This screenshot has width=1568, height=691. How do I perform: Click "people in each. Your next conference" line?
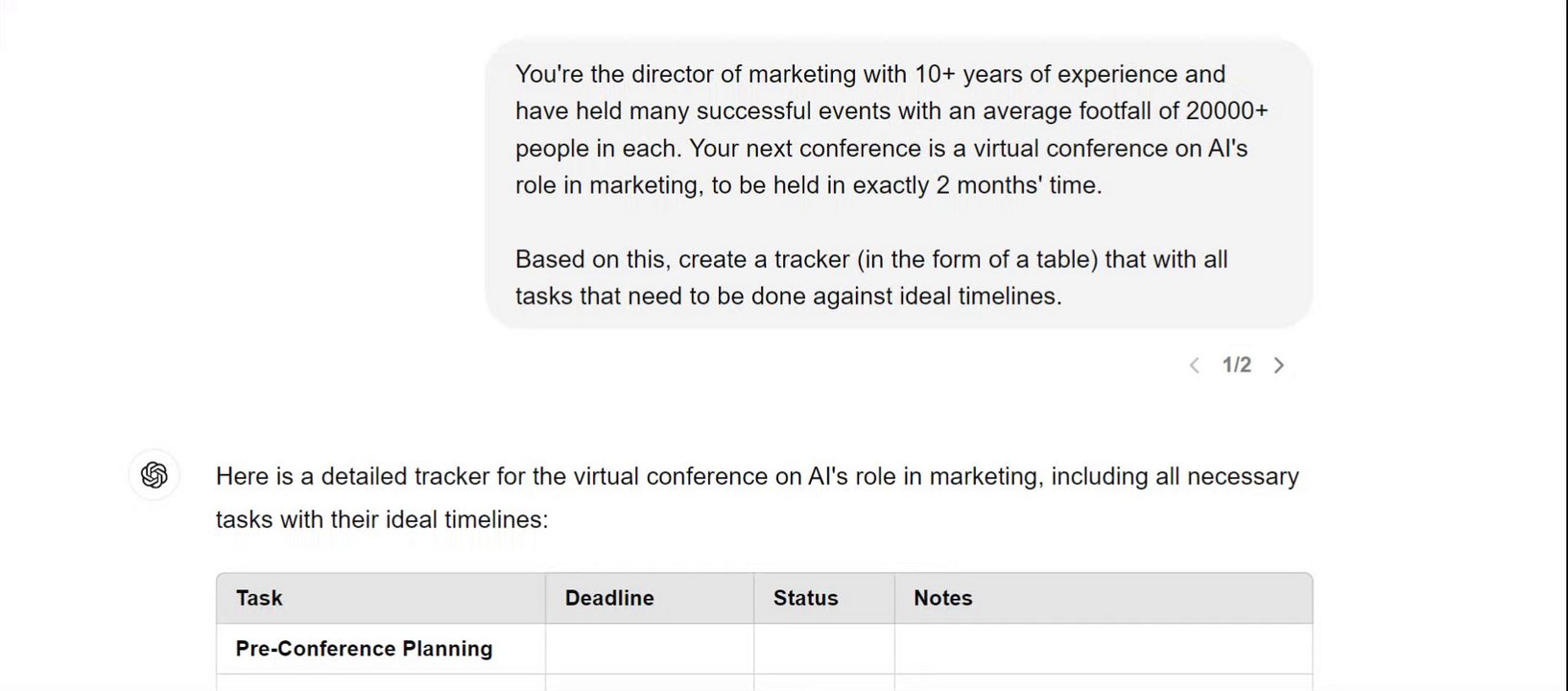point(880,149)
